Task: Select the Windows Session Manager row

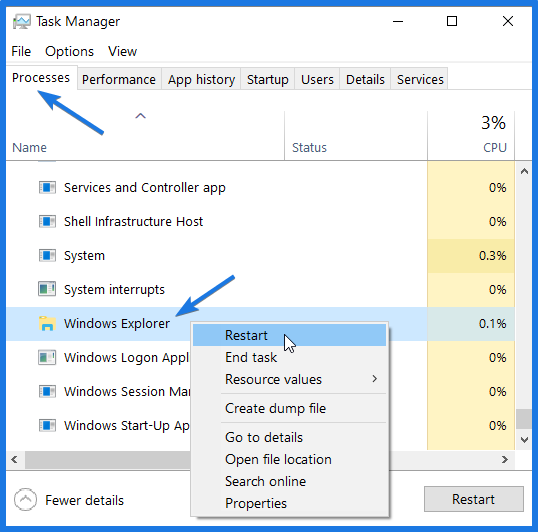Action: click(260, 391)
